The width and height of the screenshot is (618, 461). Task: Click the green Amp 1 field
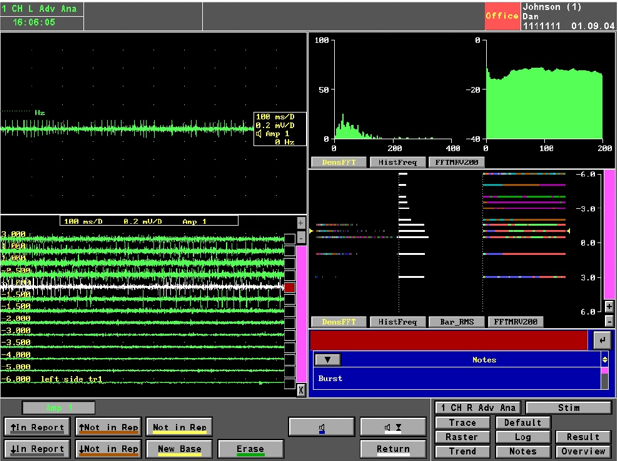[58, 407]
